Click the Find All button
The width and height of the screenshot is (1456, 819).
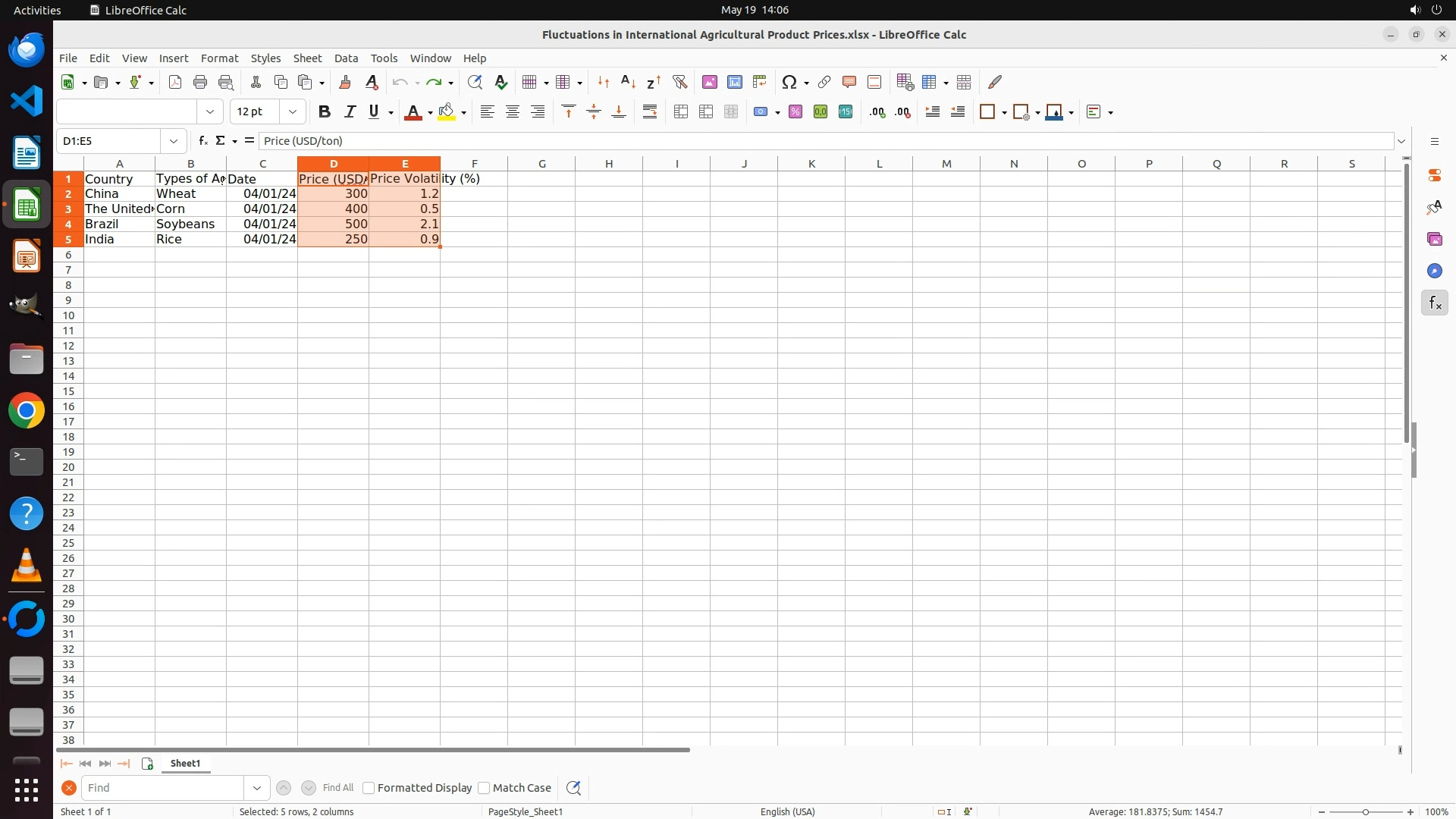(x=337, y=788)
